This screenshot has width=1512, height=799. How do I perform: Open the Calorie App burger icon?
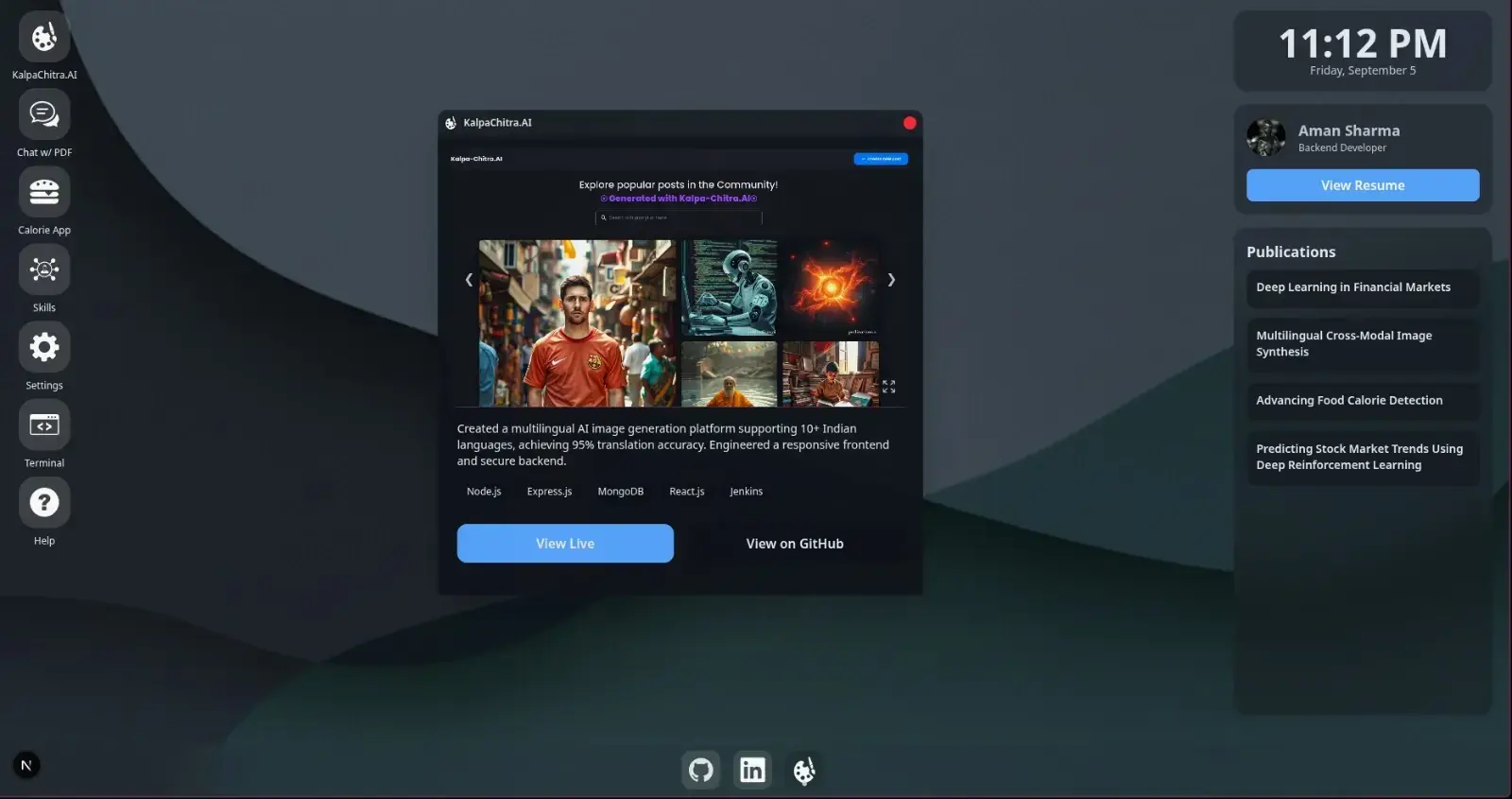click(x=44, y=193)
